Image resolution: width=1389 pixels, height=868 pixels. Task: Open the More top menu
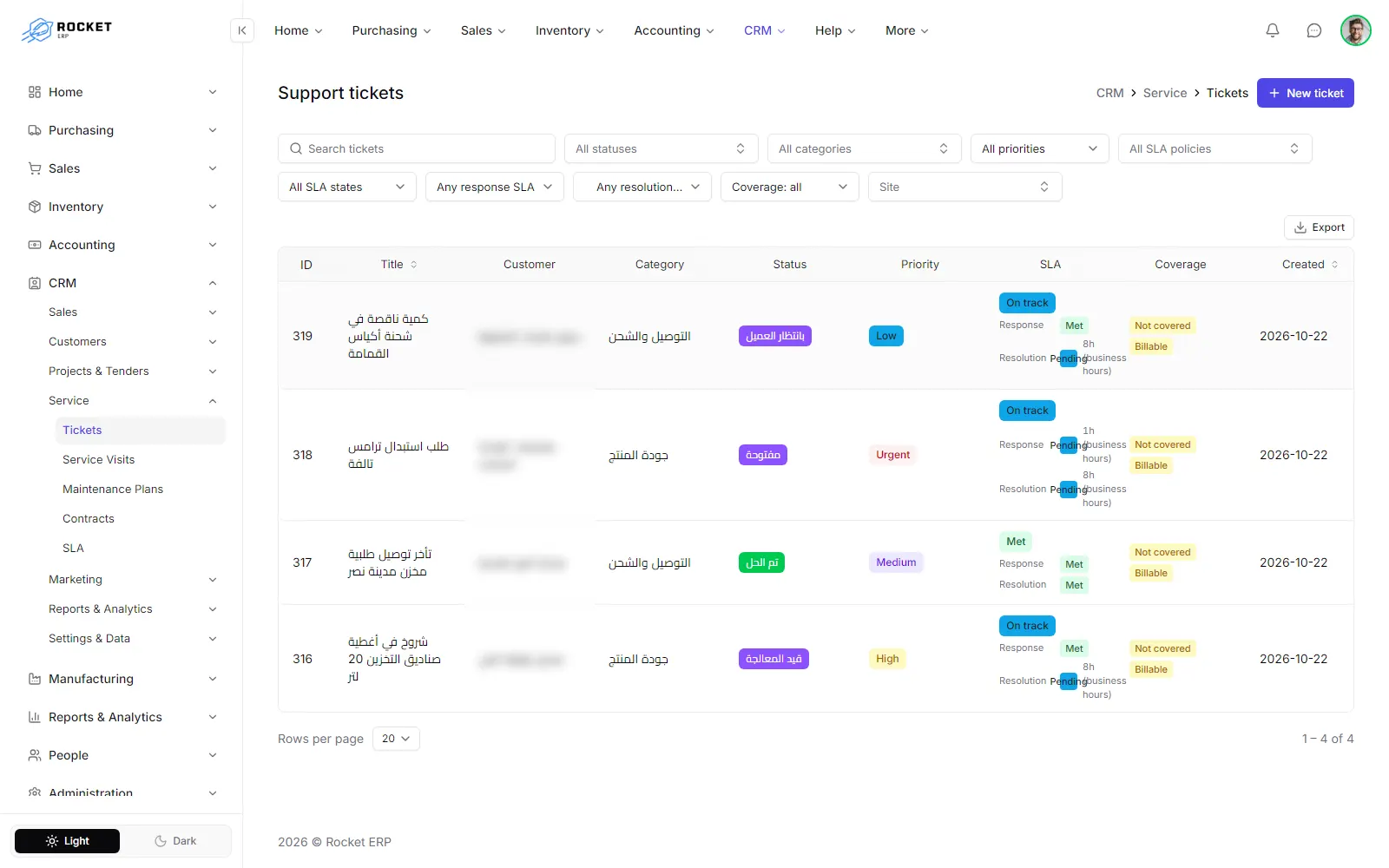pos(907,30)
